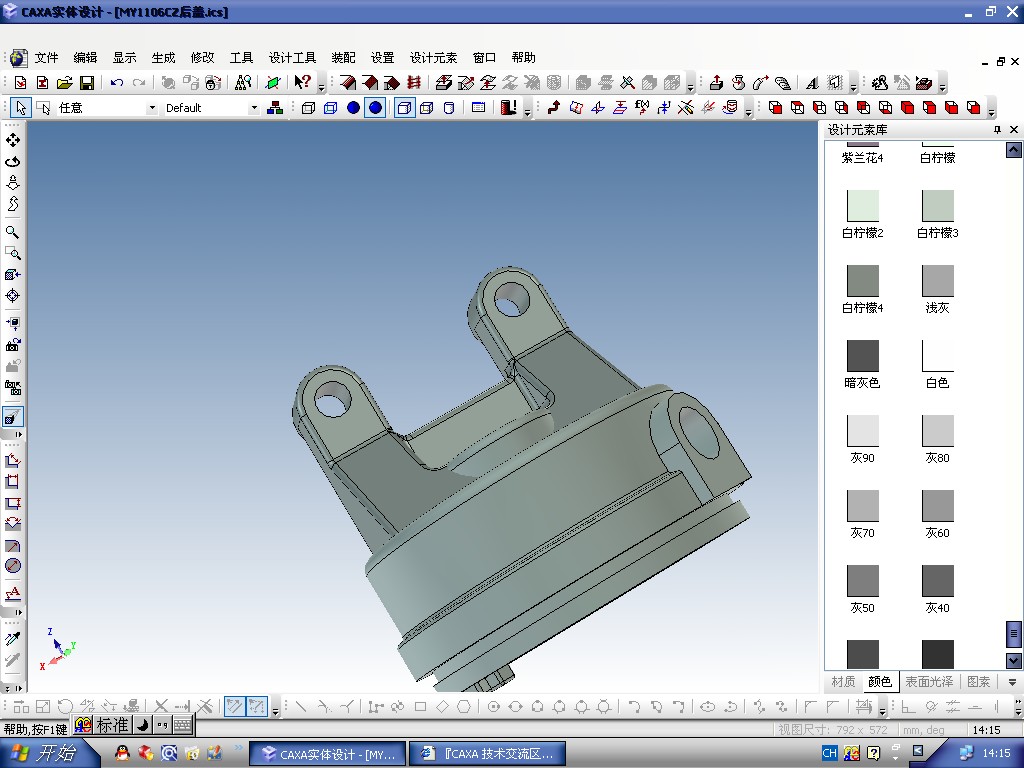Open the 装配 menu

(x=344, y=58)
